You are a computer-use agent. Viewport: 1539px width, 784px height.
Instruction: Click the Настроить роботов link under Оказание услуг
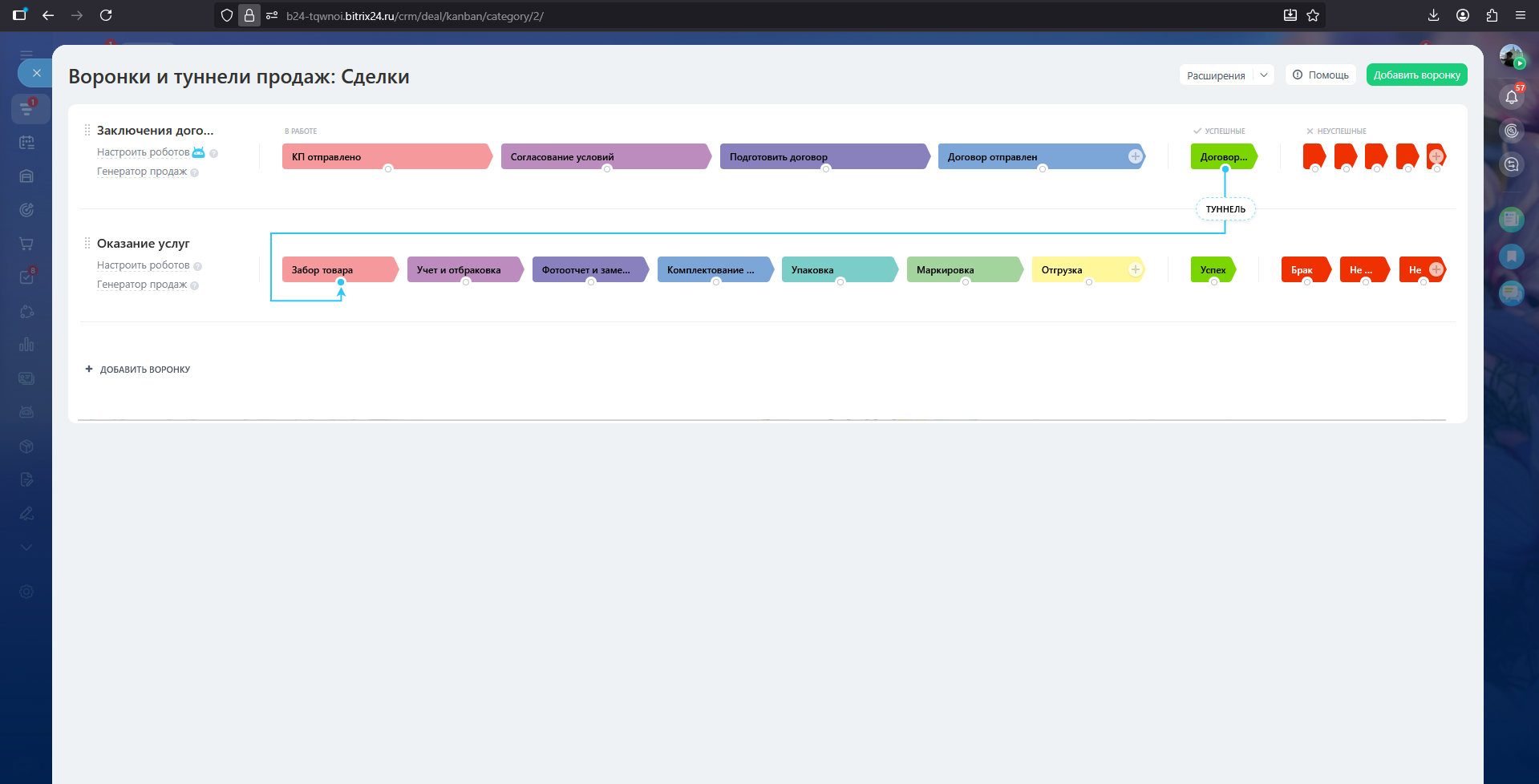click(x=143, y=265)
